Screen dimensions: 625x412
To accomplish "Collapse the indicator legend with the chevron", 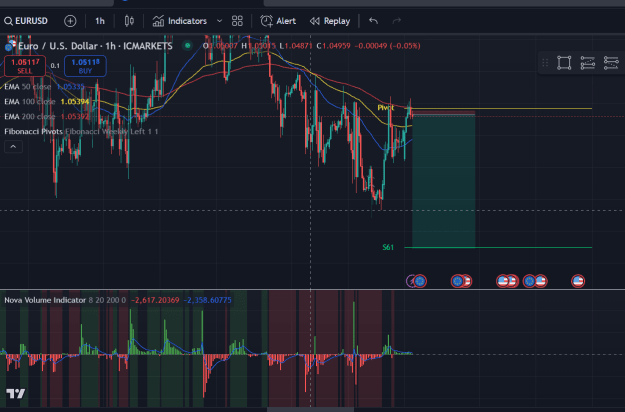I will coord(13,147).
